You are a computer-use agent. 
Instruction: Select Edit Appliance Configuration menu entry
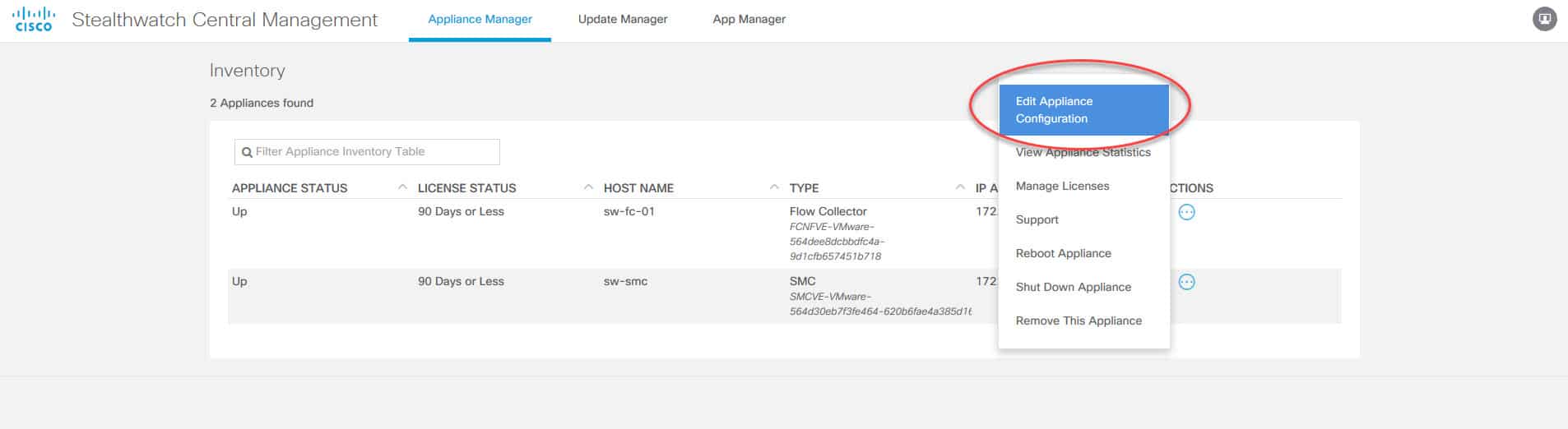[x=1083, y=109]
